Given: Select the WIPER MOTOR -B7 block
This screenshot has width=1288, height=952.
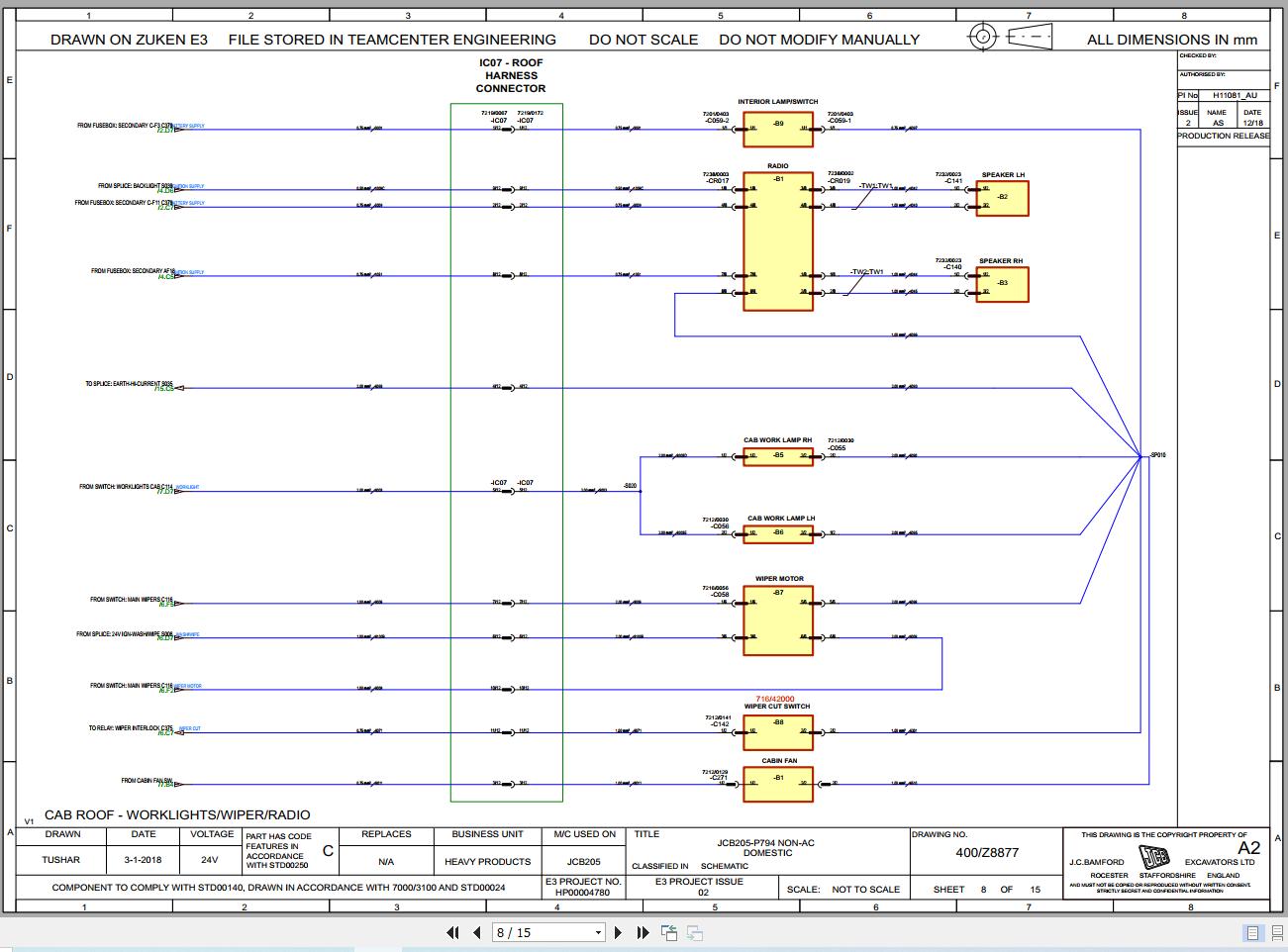Looking at the screenshot, I should 778,619.
